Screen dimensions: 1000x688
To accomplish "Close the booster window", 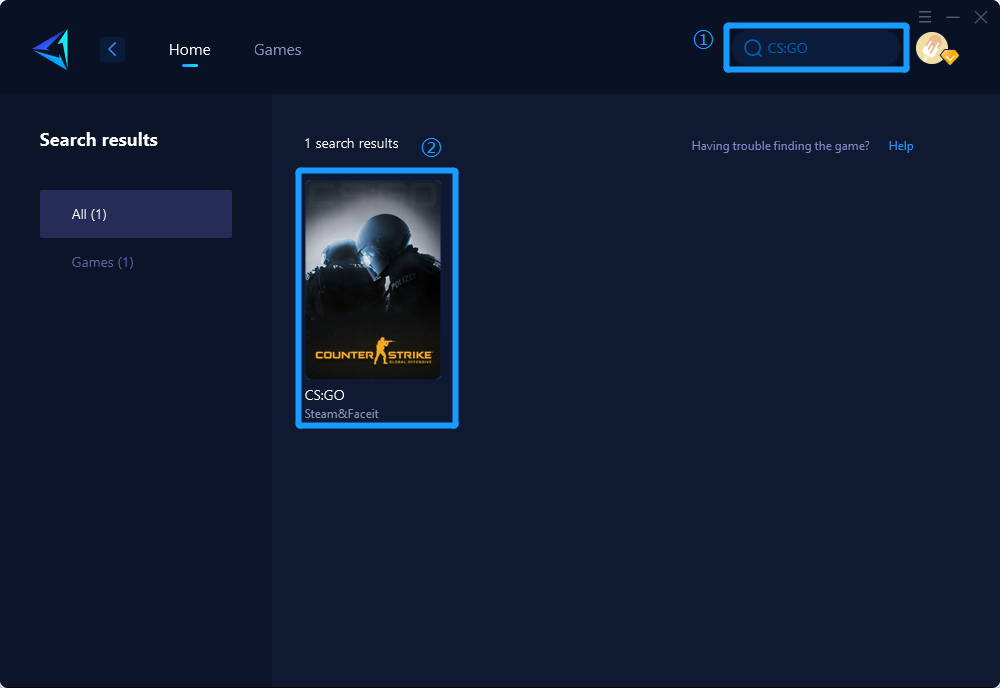I will click(x=981, y=17).
